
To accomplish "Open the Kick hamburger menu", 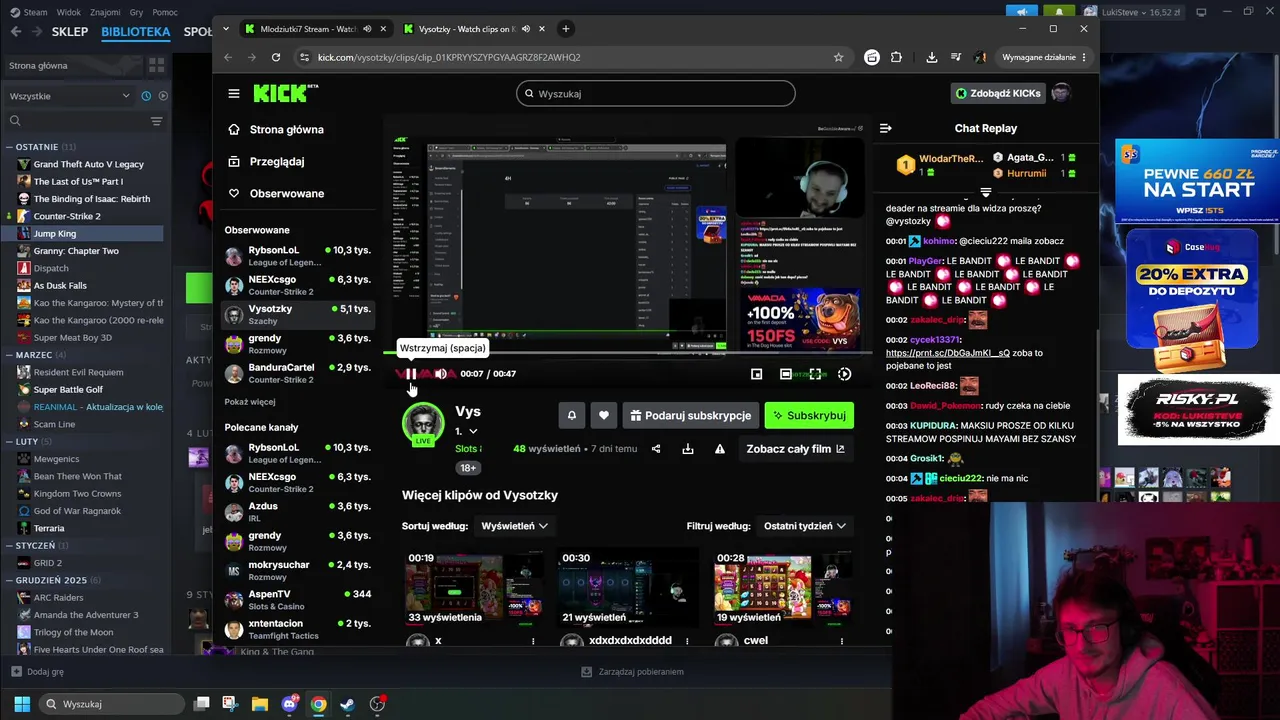I will 234,94.
